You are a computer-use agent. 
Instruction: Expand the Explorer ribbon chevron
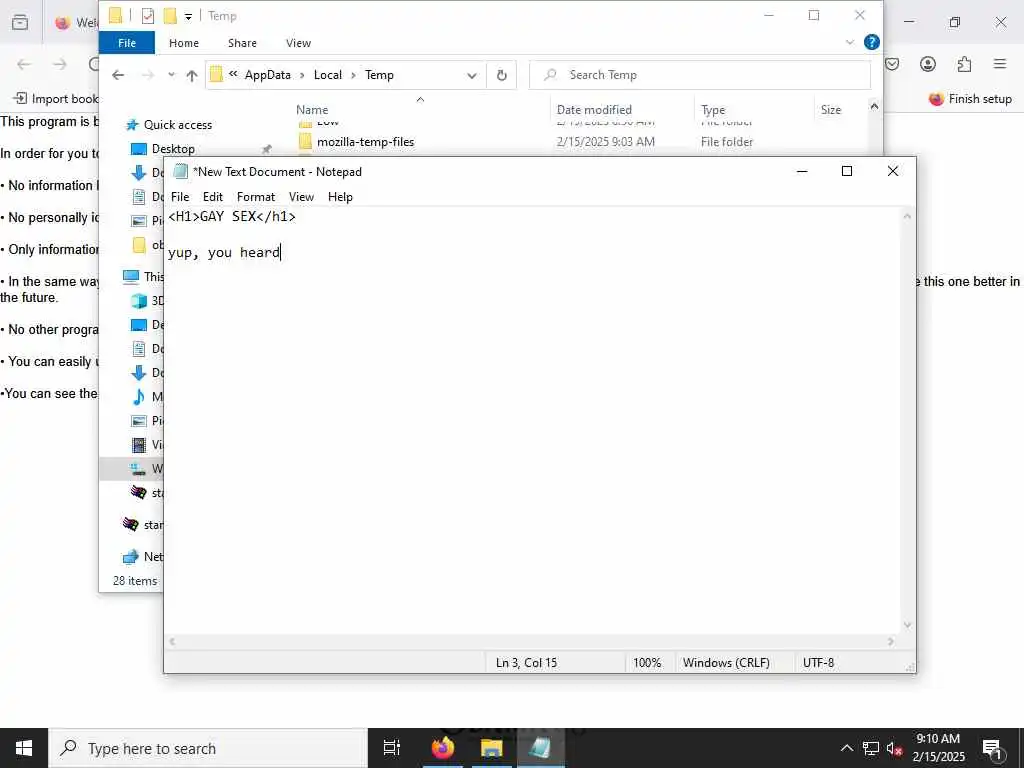pos(850,42)
